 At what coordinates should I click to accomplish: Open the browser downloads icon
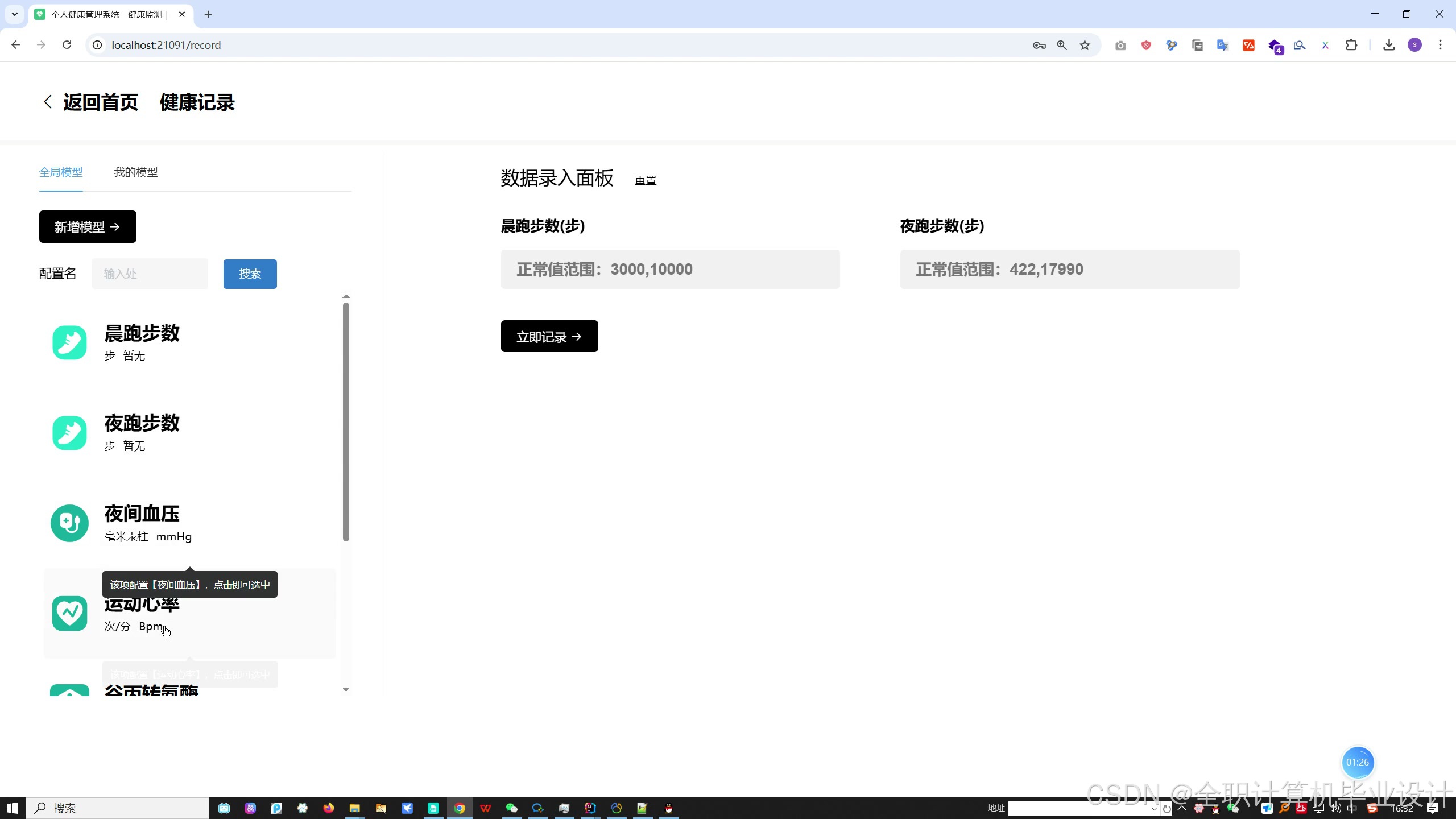(1389, 45)
